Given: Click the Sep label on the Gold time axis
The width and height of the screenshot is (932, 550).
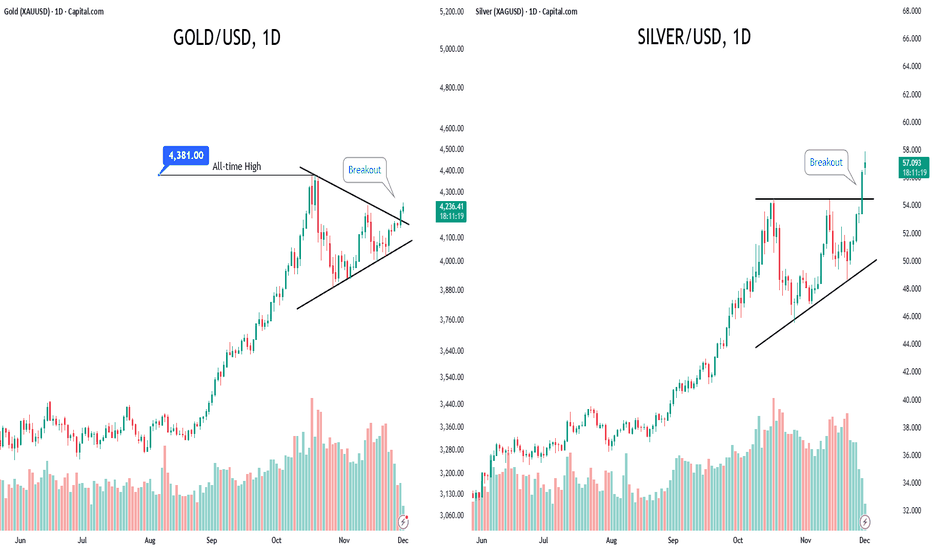Looking at the screenshot, I should click(211, 538).
